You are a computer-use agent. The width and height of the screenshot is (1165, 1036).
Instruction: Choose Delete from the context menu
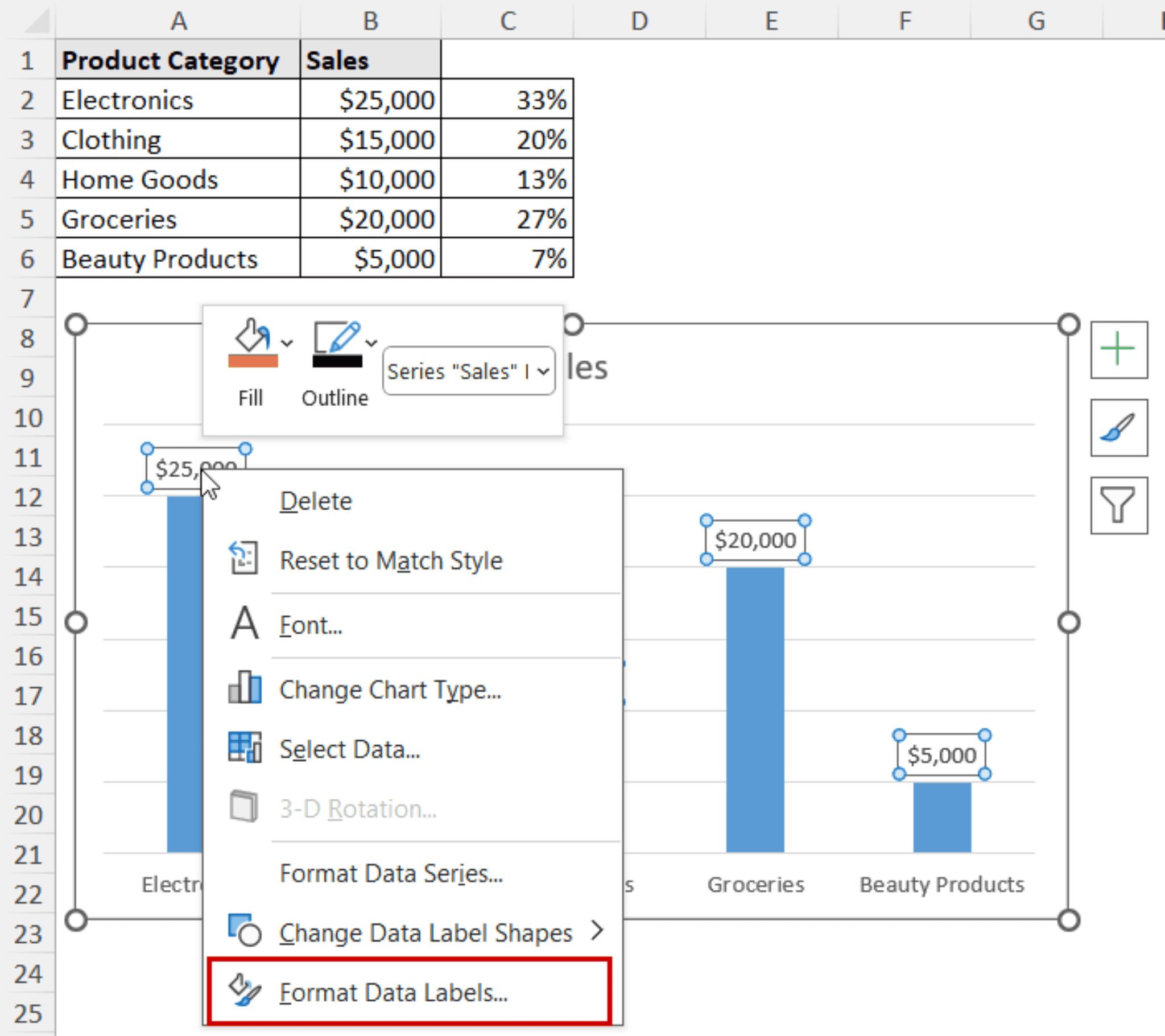click(x=316, y=501)
